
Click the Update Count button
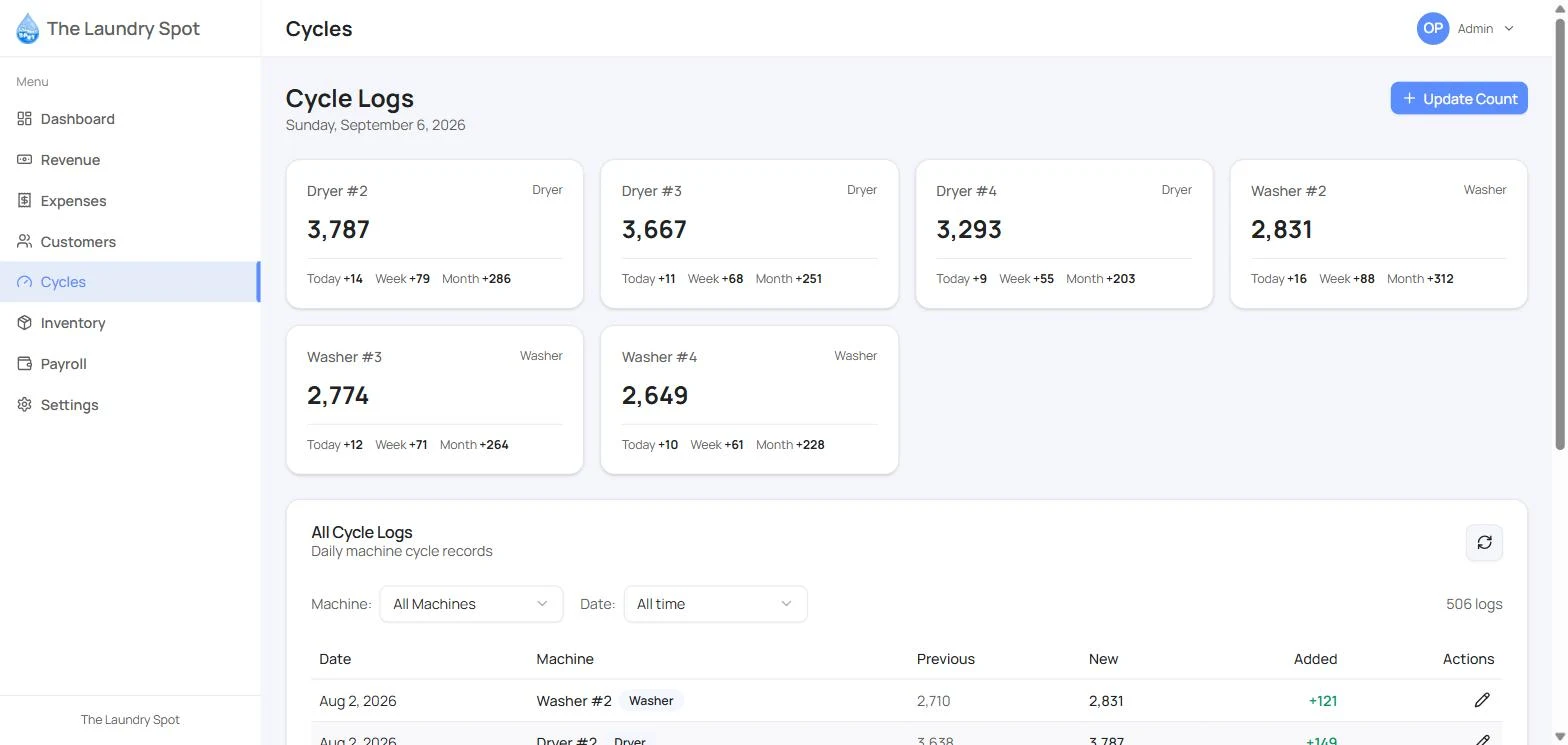click(x=1459, y=98)
